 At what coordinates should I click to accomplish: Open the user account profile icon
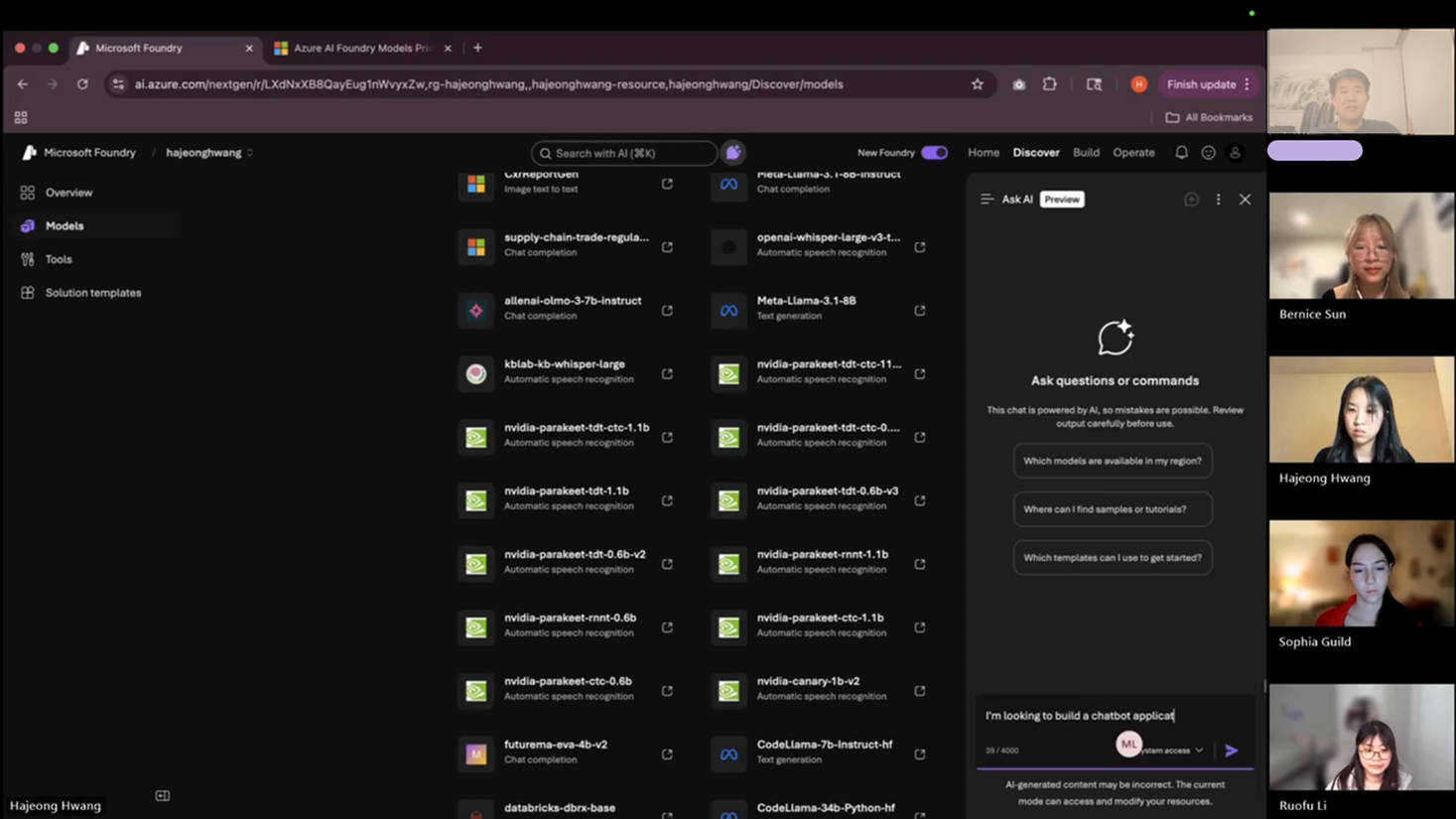[1235, 153]
